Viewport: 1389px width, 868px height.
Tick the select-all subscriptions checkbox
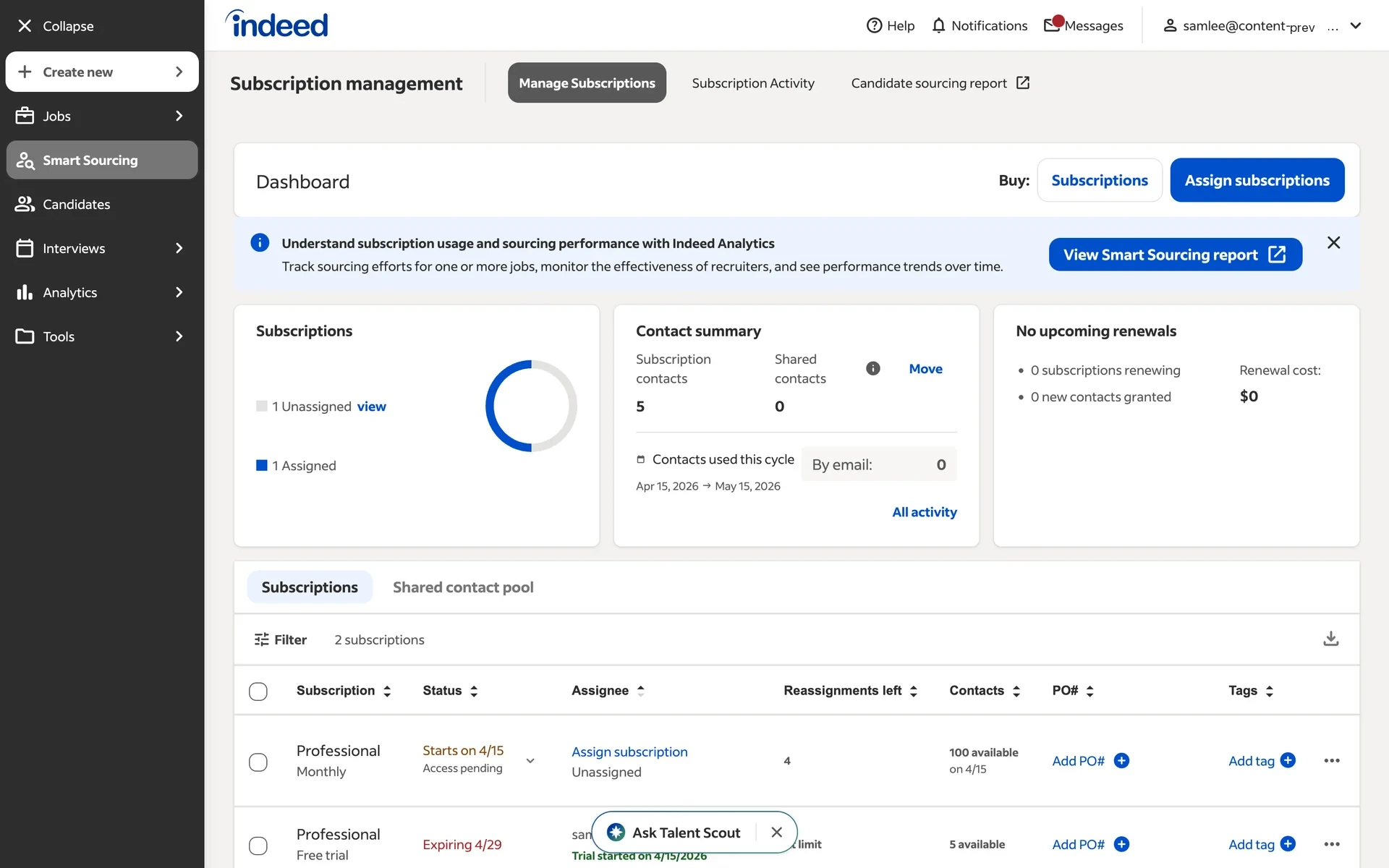click(x=258, y=692)
